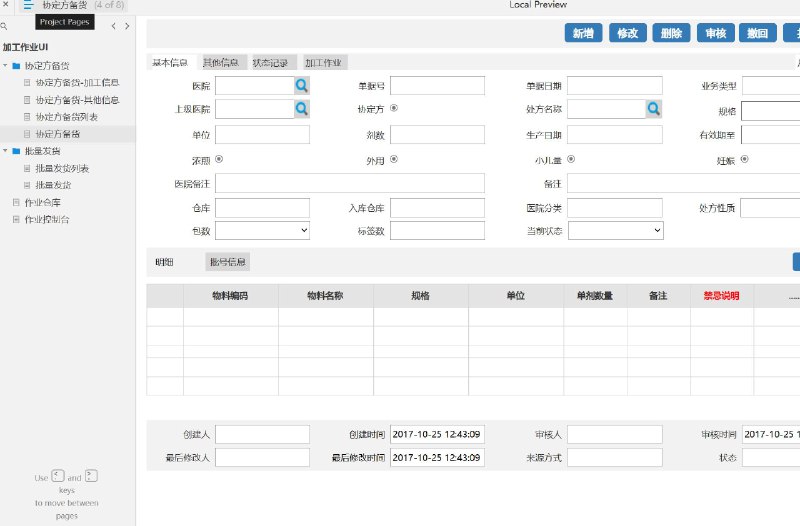
Task: Click the 物料编码 column header
Action: [x=231, y=295]
